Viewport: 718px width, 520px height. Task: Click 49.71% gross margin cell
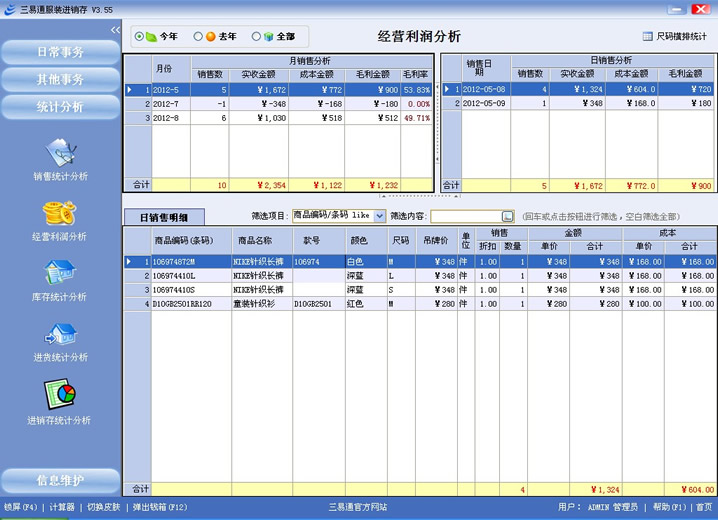point(416,118)
